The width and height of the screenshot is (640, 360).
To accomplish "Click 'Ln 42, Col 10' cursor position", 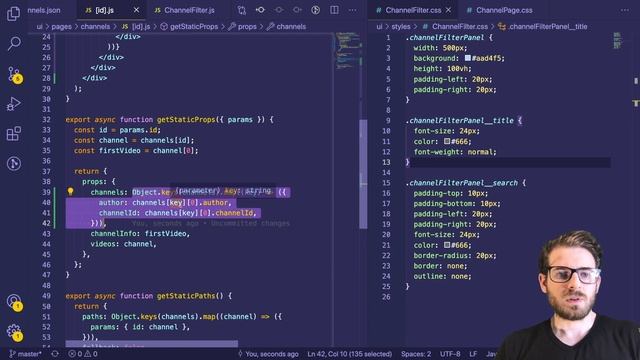I will 349,354.
